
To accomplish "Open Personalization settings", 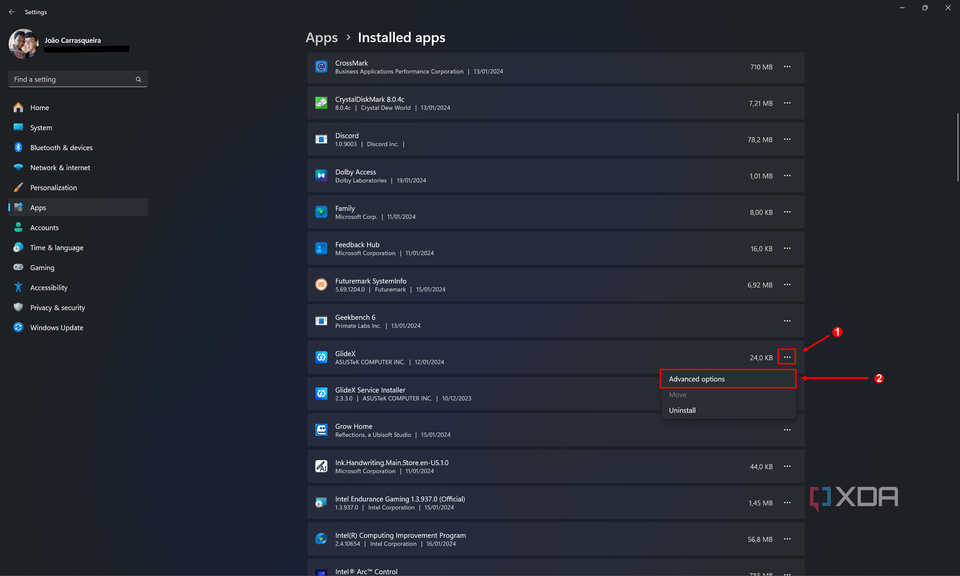I will coord(78,187).
